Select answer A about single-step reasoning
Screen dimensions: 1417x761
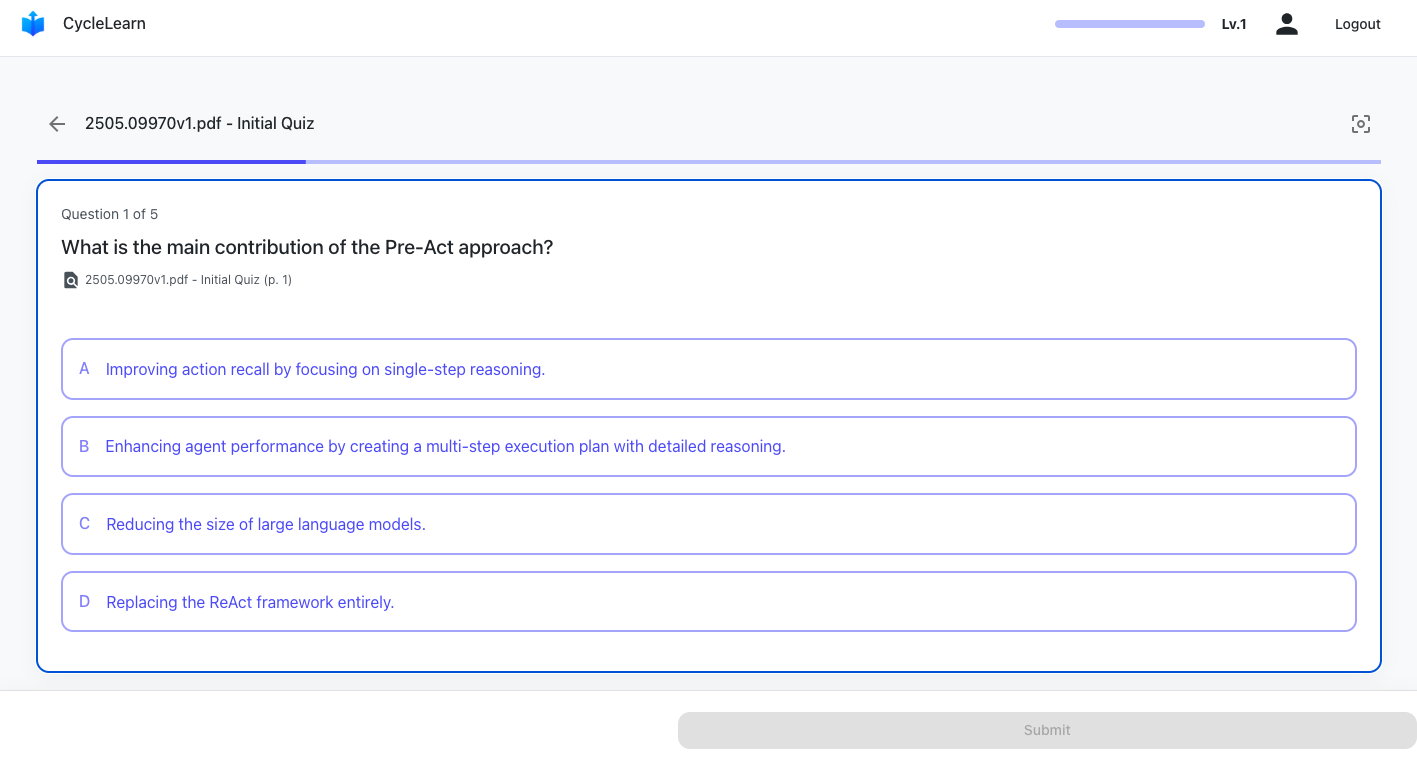(x=708, y=369)
